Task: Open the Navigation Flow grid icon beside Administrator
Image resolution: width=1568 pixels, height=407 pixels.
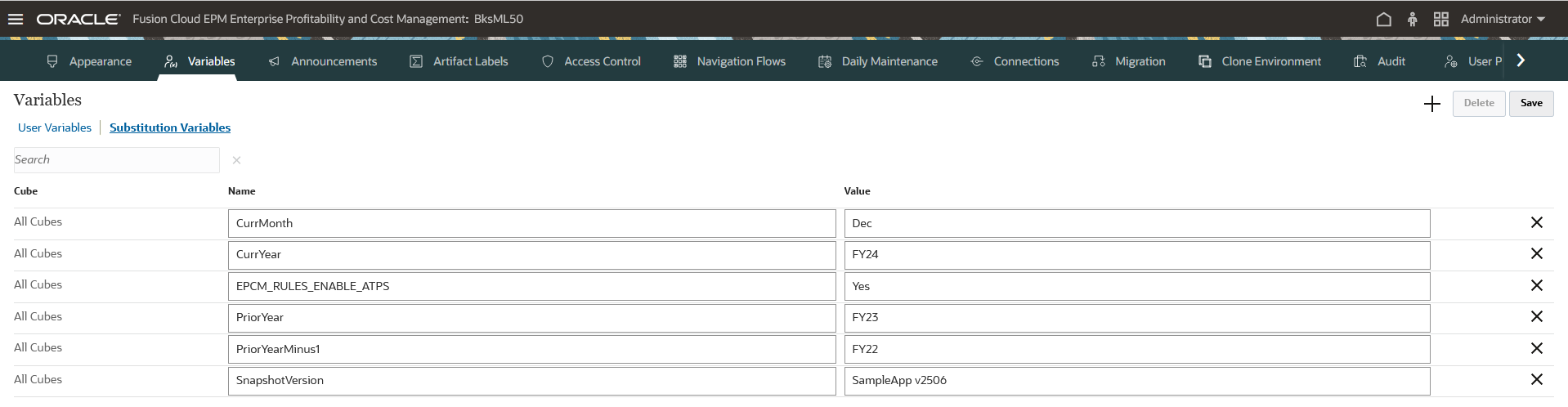Action: [x=1440, y=19]
